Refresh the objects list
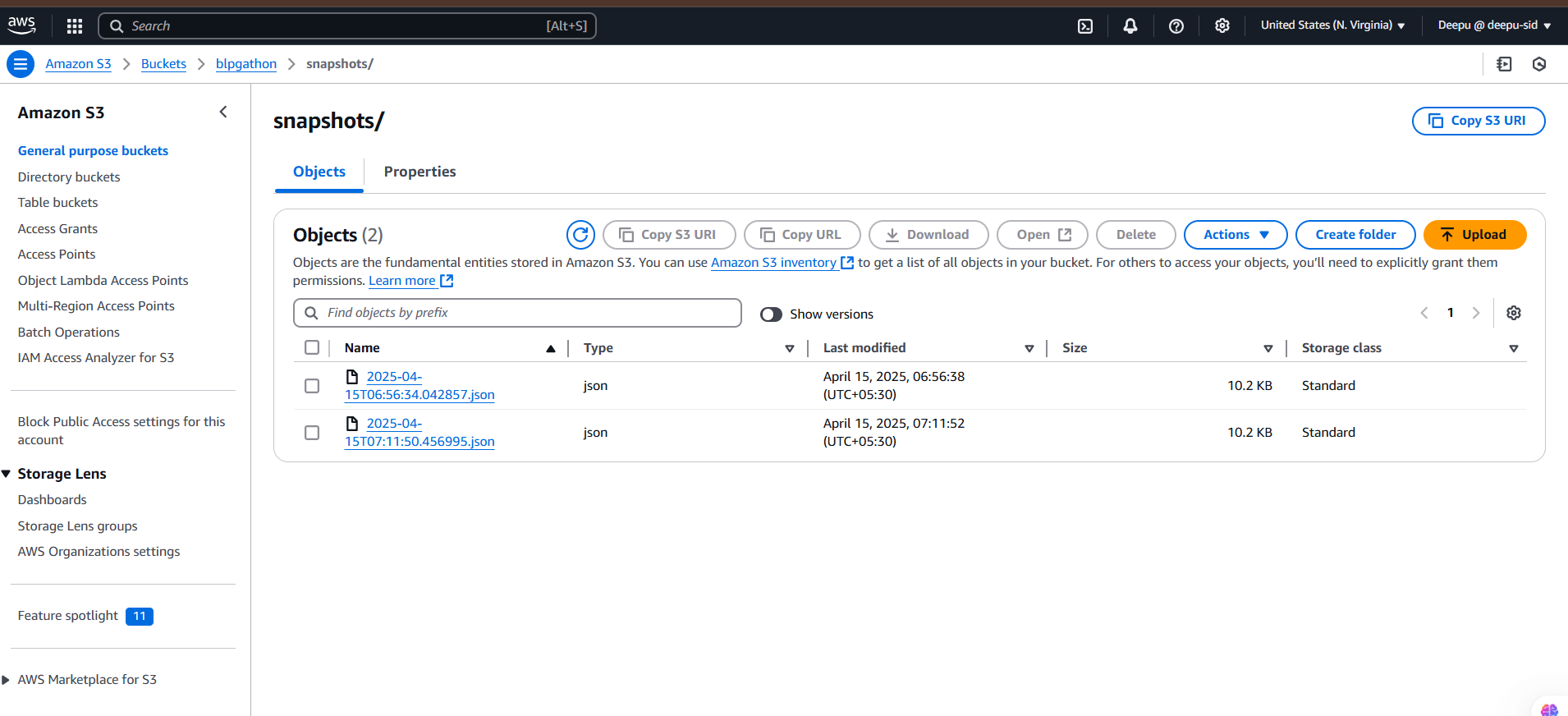Image resolution: width=1568 pixels, height=716 pixels. point(580,235)
